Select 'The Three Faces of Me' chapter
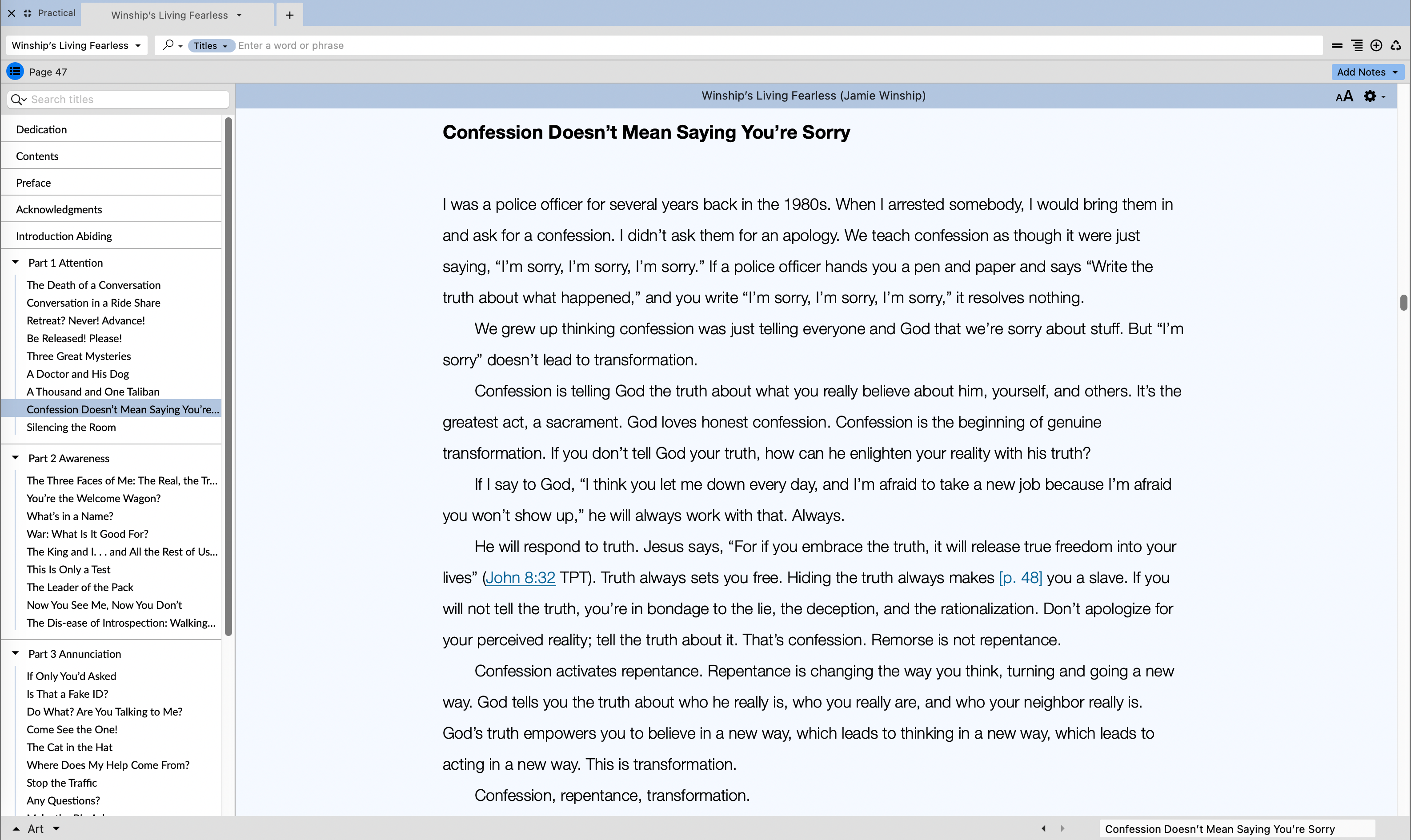Viewport: 1411px width, 840px height. (122, 480)
